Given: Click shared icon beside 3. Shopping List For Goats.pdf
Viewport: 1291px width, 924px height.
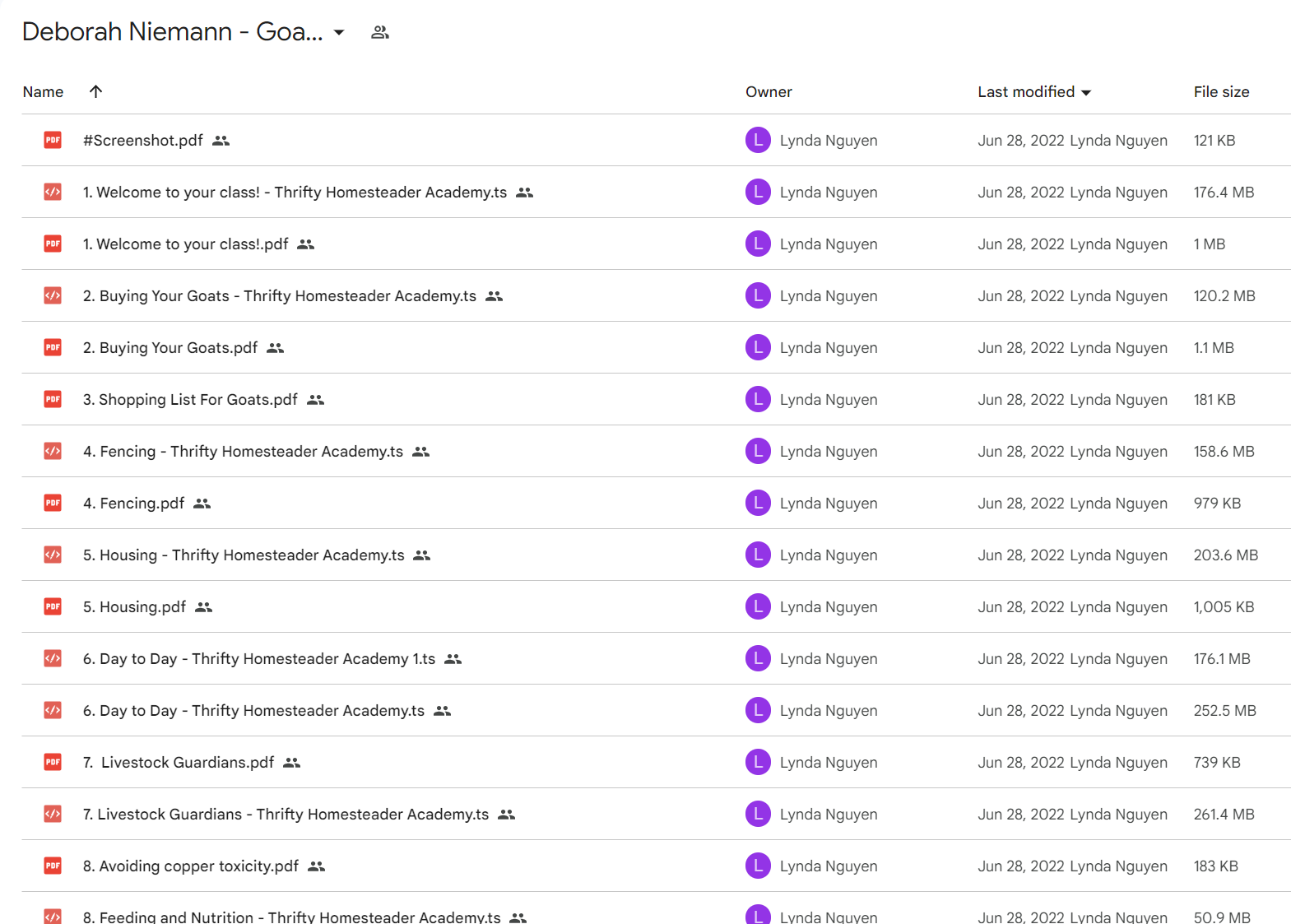Looking at the screenshot, I should click(x=315, y=400).
